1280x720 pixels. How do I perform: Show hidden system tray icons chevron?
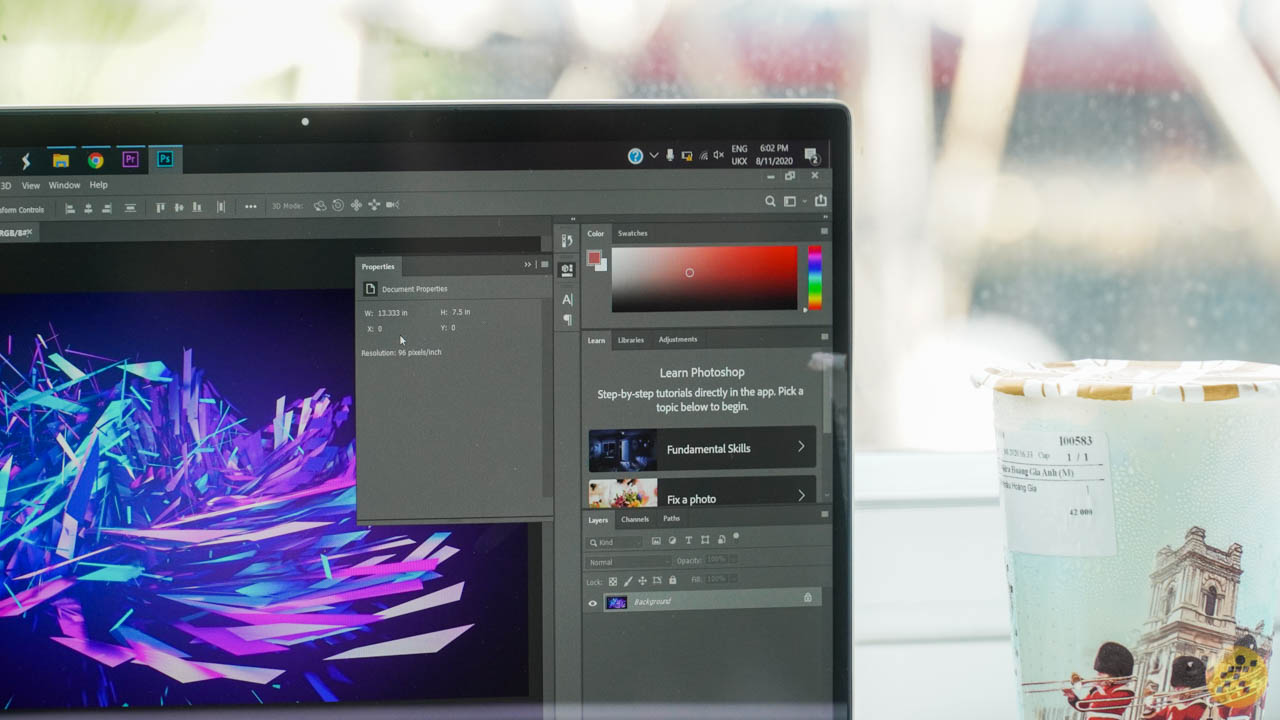(654, 155)
